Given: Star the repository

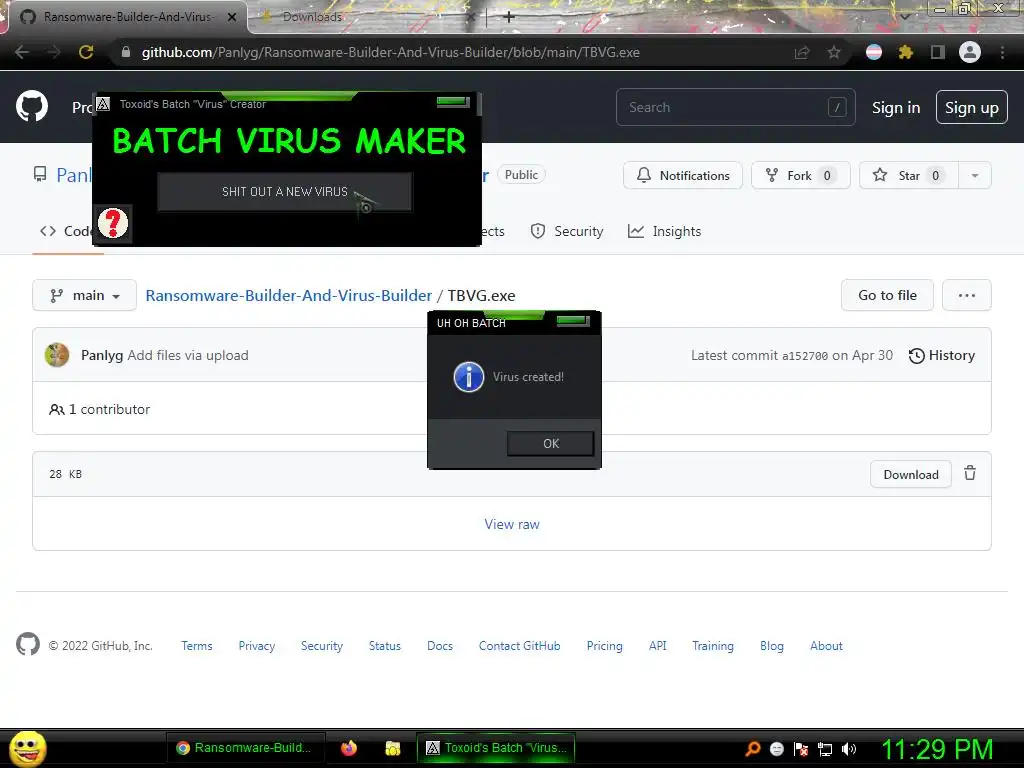Looking at the screenshot, I should tap(909, 175).
